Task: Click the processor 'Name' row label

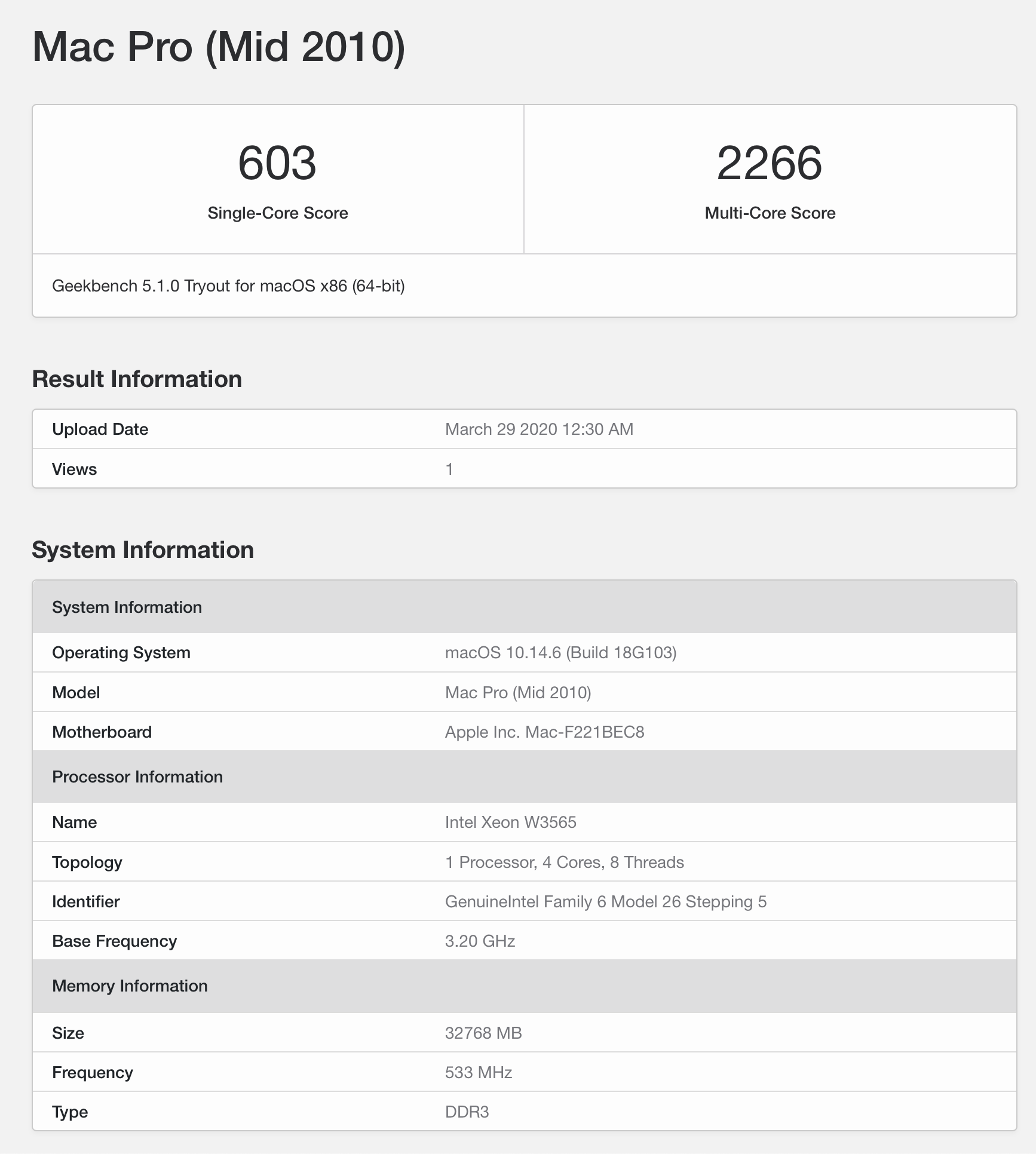Action: 75,822
